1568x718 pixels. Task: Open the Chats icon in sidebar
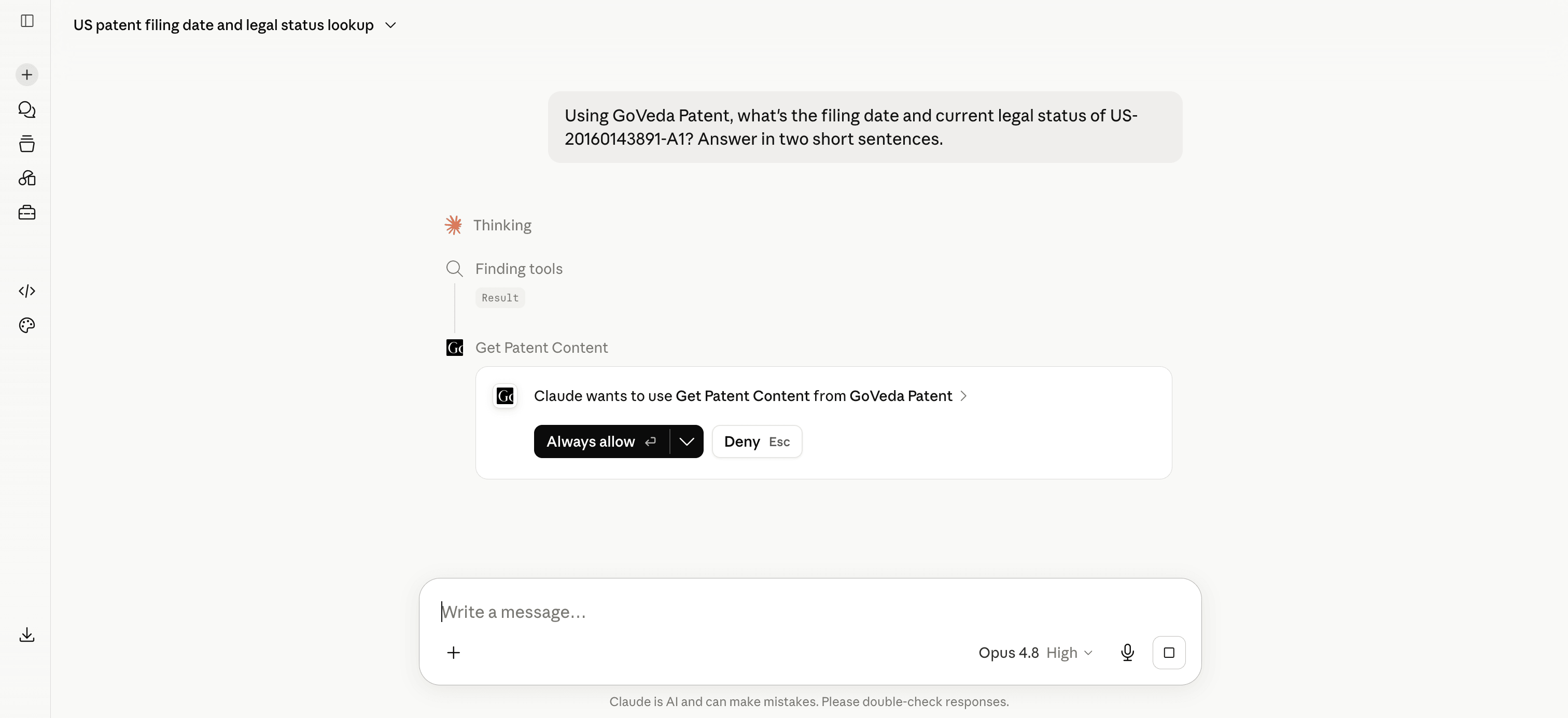tap(27, 109)
